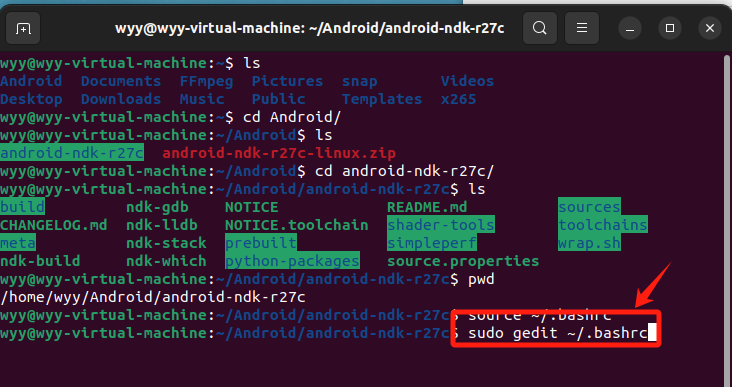
Task: Click the 'Downloads' directory name
Action: [x=121, y=99]
